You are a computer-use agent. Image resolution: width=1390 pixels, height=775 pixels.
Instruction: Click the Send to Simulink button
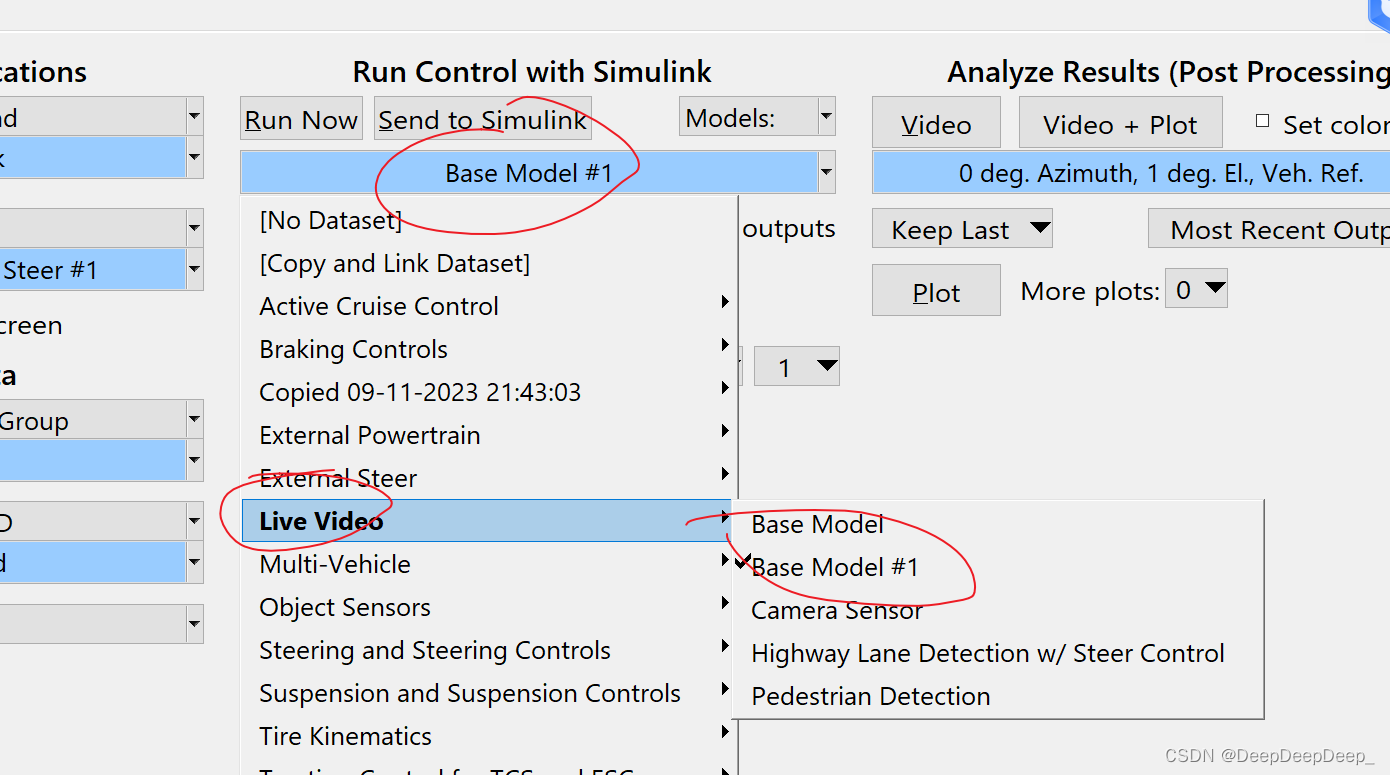(482, 118)
